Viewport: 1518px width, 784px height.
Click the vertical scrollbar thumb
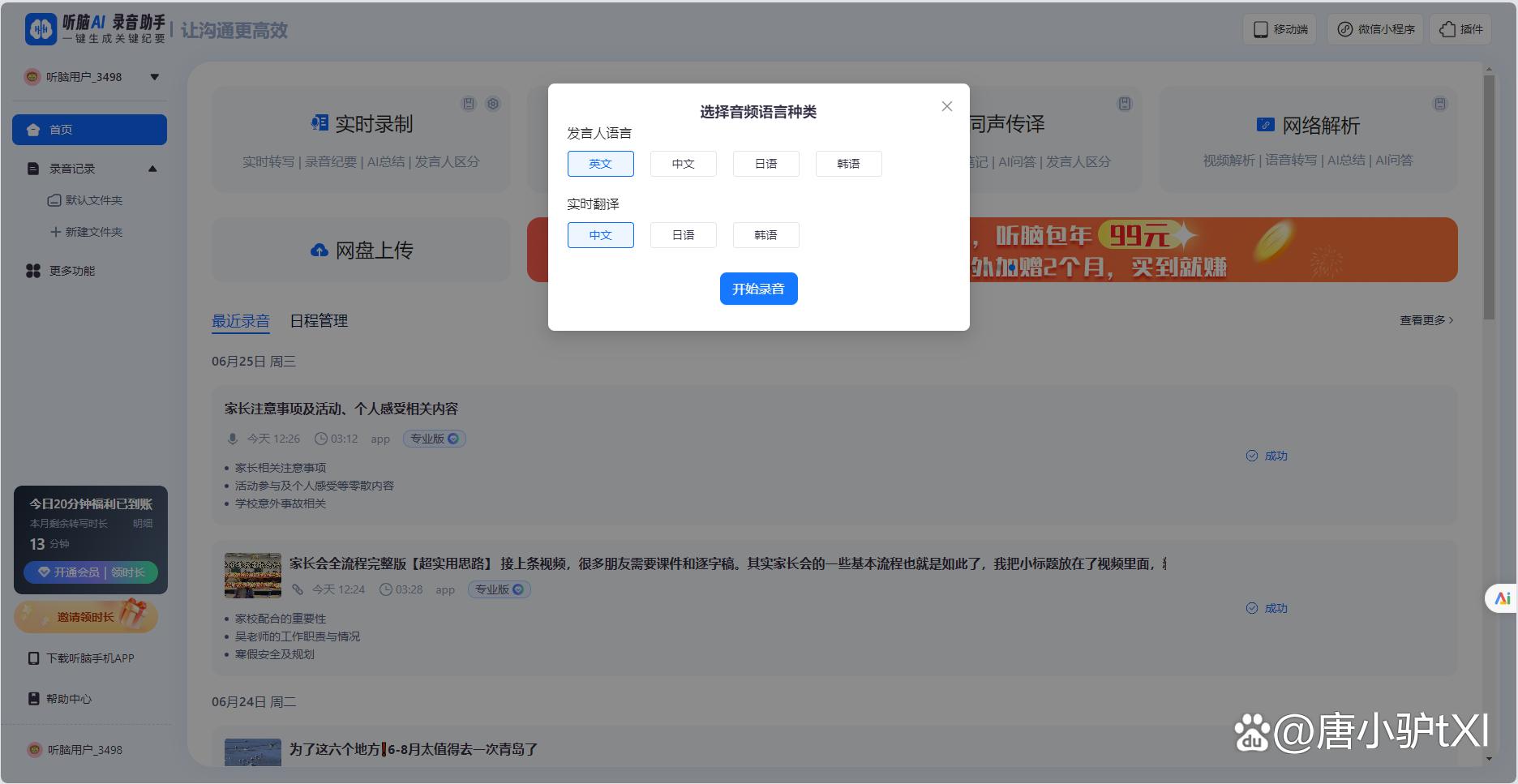coord(1489,197)
